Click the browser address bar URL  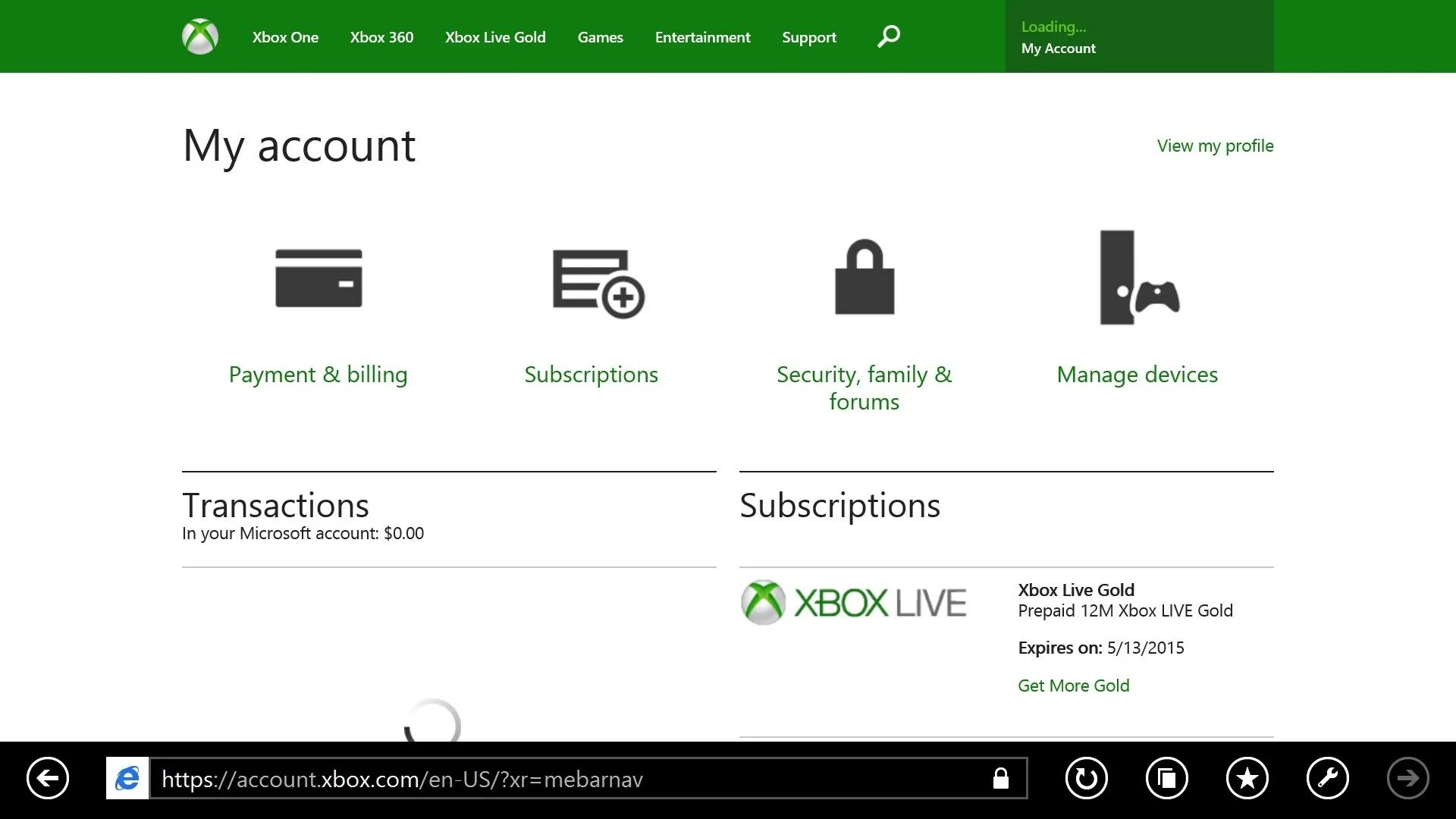[x=402, y=779]
